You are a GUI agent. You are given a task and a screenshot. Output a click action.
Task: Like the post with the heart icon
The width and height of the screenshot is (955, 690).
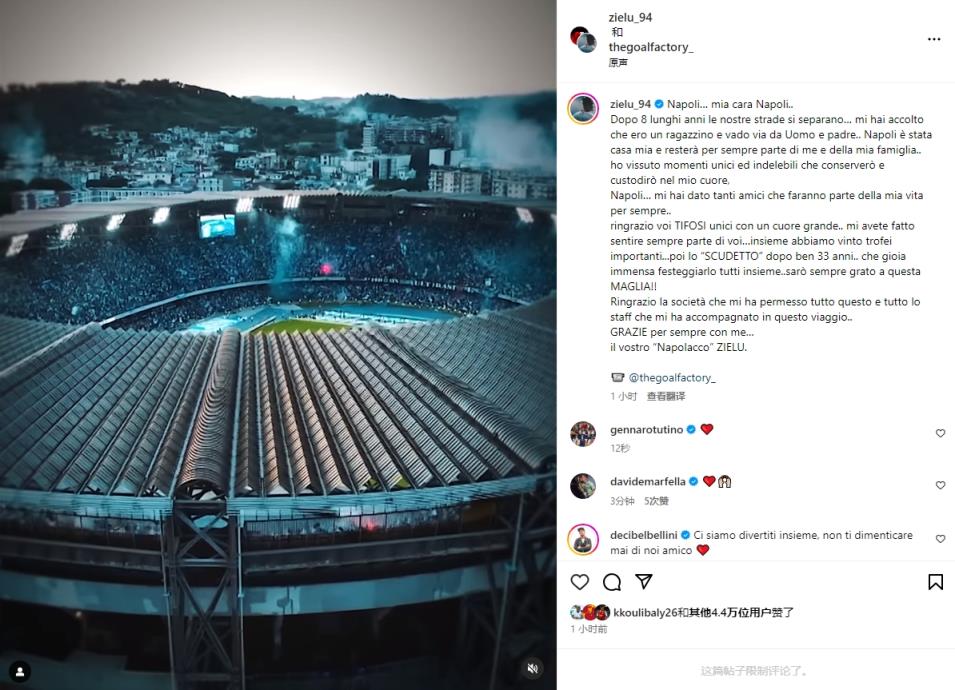click(580, 582)
